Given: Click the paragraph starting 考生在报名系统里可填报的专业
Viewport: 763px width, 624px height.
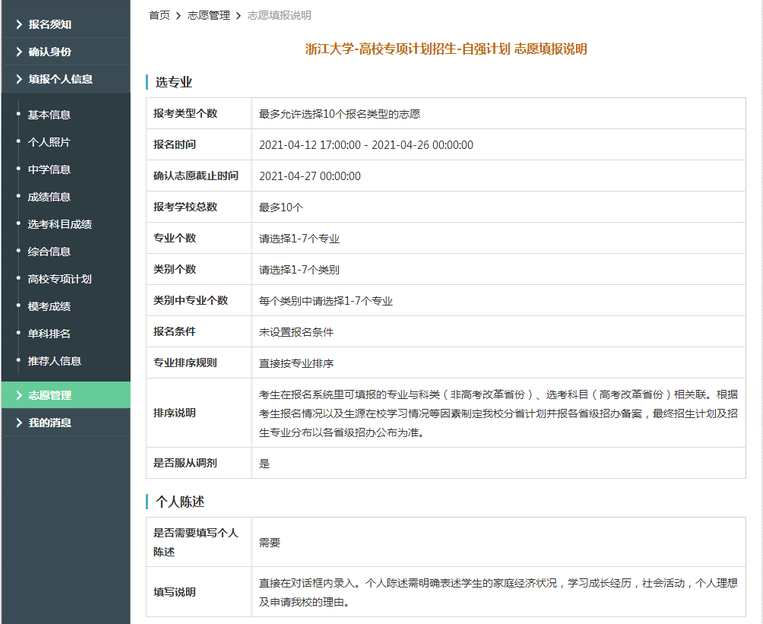Looking at the screenshot, I should [498, 413].
